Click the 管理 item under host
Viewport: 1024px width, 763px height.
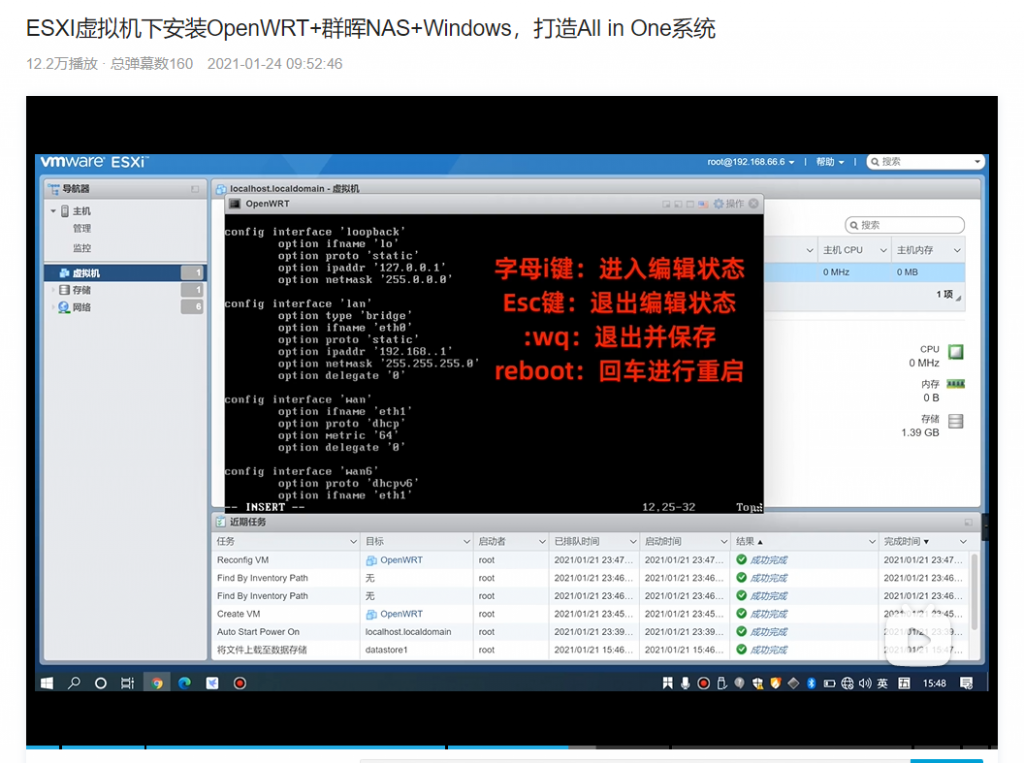(81, 229)
